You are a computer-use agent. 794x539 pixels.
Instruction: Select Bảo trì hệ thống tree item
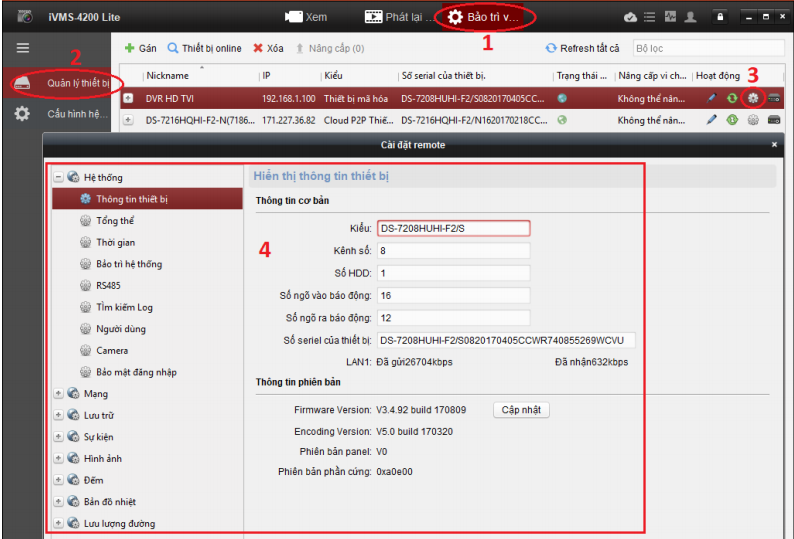(128, 264)
